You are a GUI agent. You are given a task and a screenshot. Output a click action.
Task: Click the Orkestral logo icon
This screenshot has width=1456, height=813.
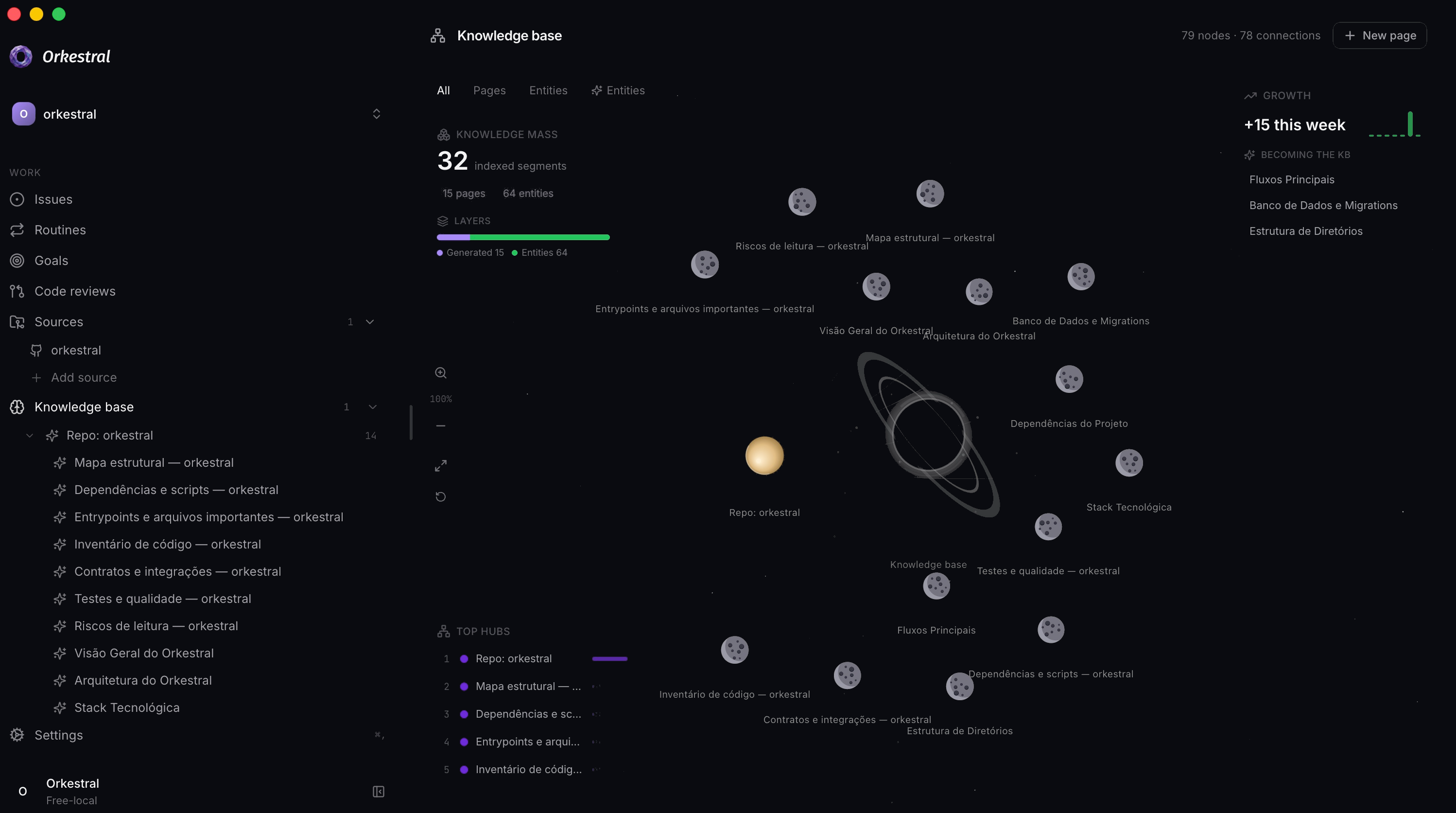(21, 56)
